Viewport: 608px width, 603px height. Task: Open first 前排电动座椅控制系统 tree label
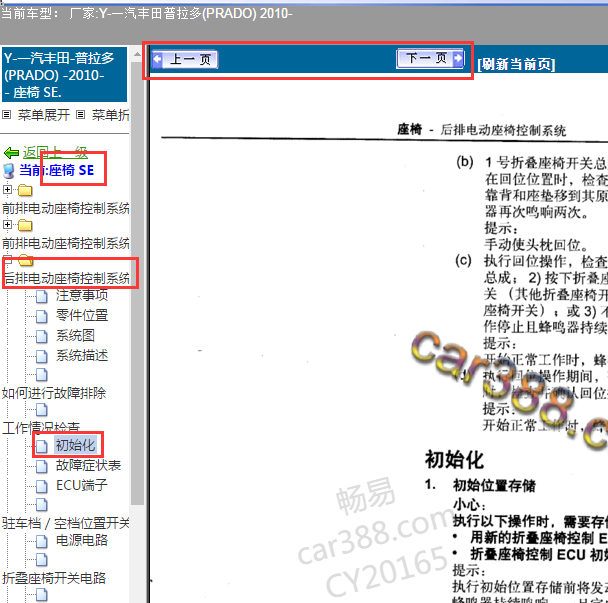66,209
